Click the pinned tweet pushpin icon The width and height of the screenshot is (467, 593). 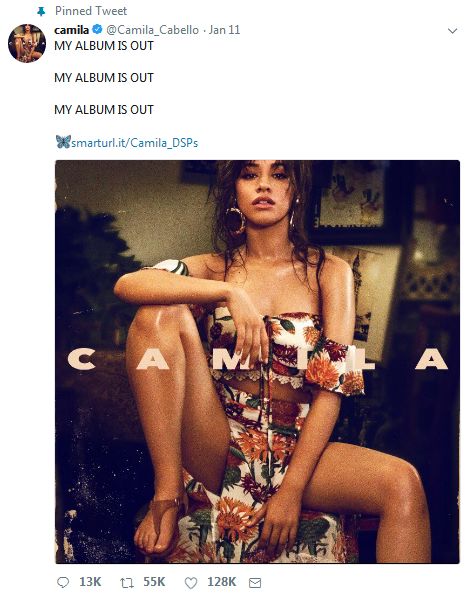click(x=41, y=12)
